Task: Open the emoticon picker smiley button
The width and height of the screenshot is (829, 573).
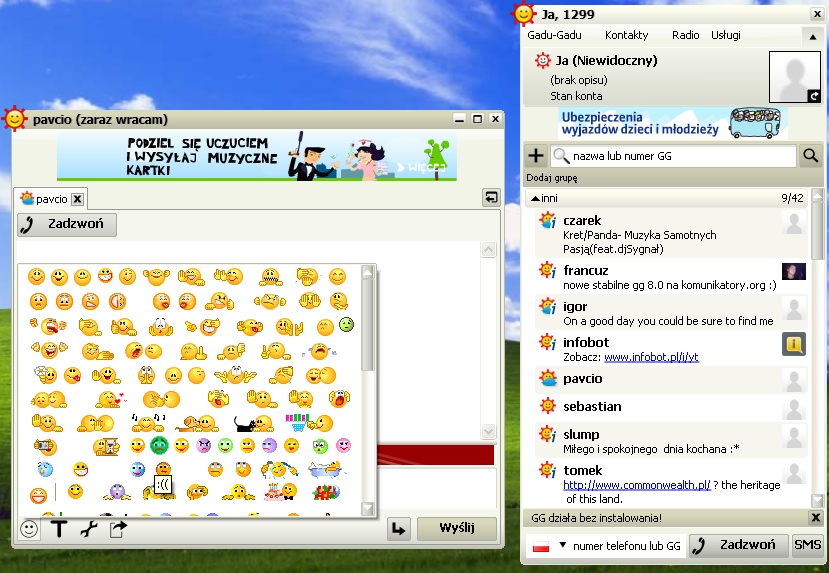Action: click(x=29, y=529)
